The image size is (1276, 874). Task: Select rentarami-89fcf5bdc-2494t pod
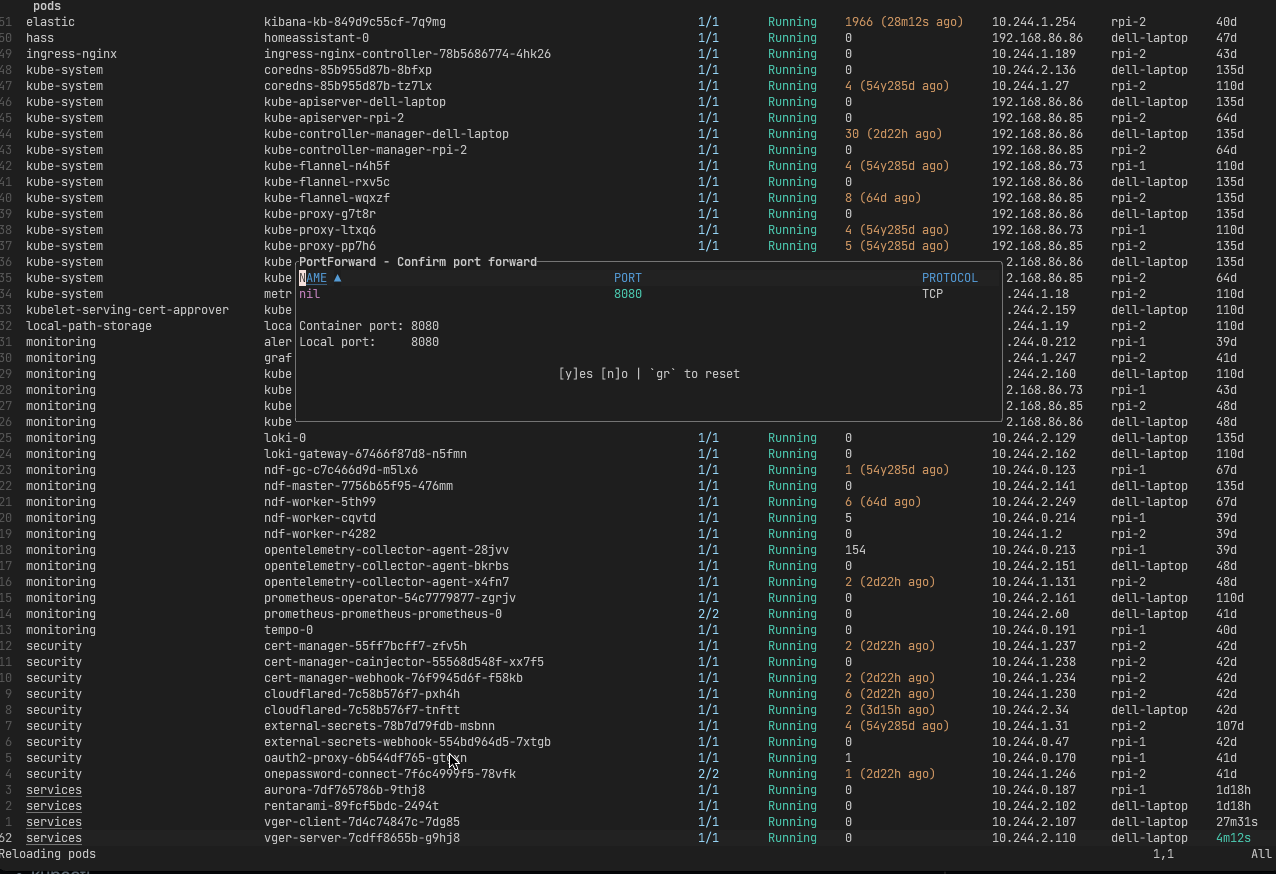351,806
